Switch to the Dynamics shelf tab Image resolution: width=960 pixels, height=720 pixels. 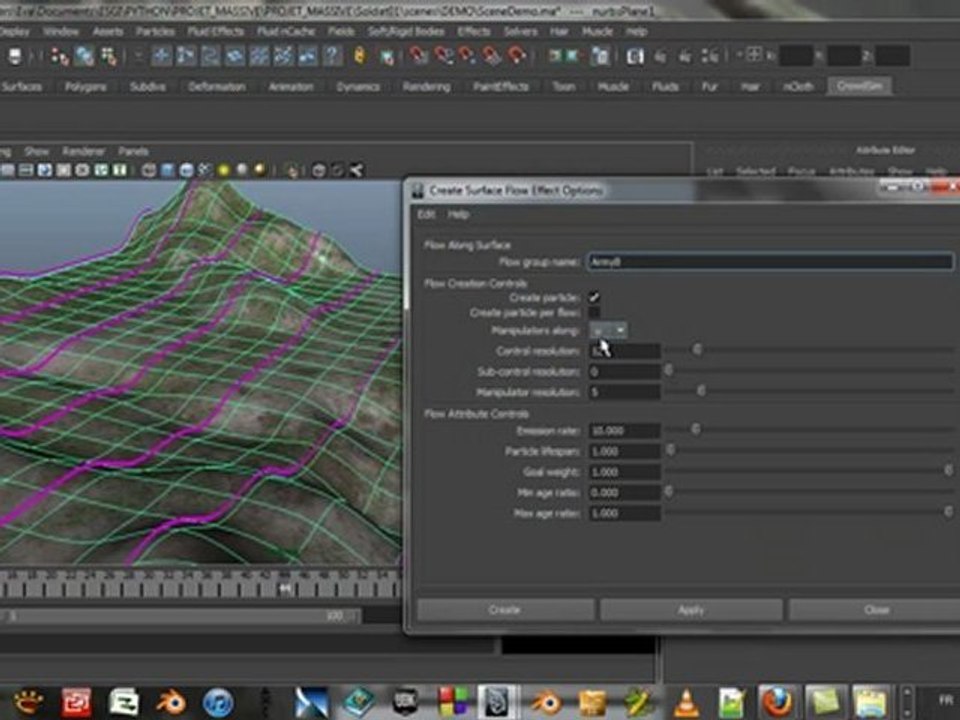coord(358,87)
